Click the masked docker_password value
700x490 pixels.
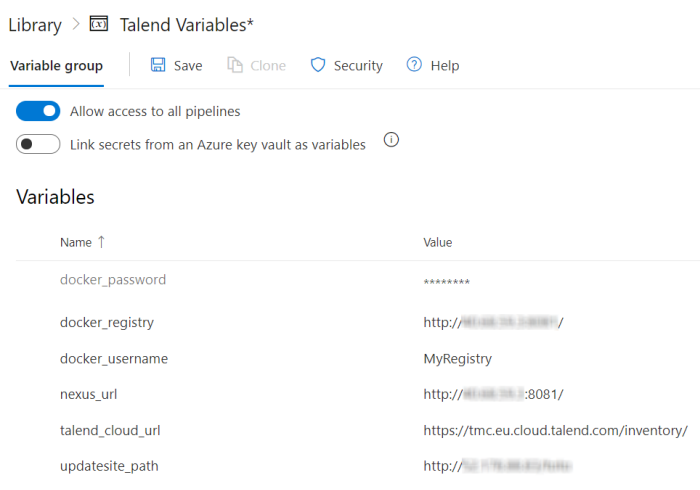447,283
